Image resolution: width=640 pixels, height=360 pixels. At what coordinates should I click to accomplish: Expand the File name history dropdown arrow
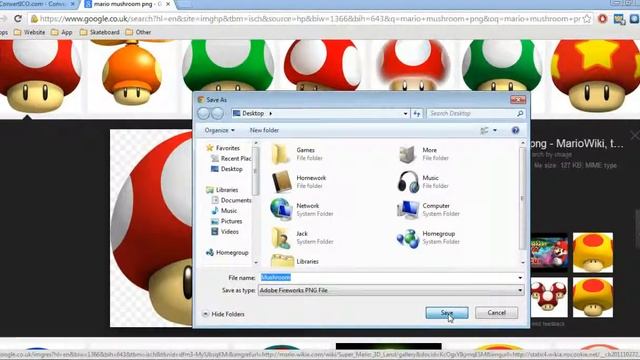point(520,278)
